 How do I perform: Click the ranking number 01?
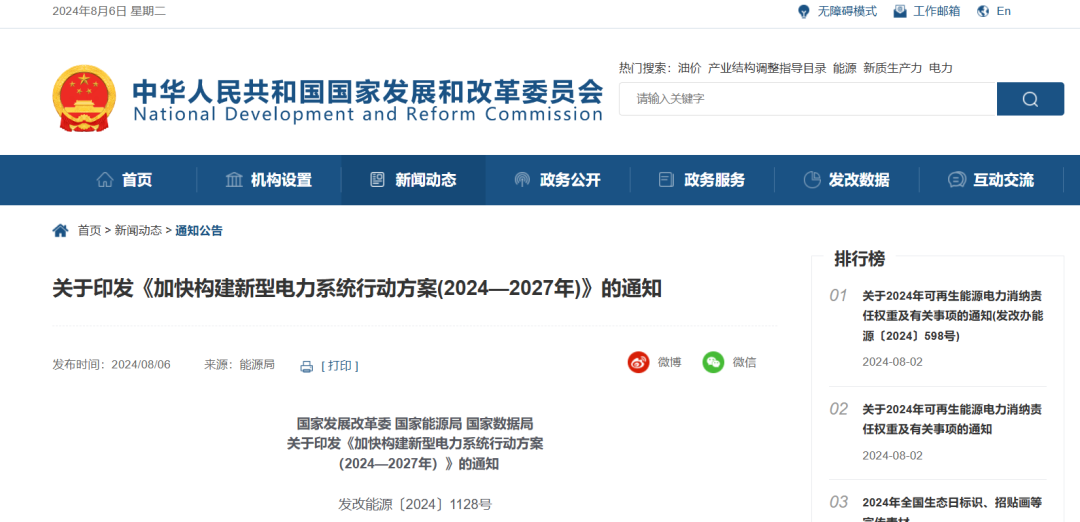pyautogui.click(x=839, y=296)
